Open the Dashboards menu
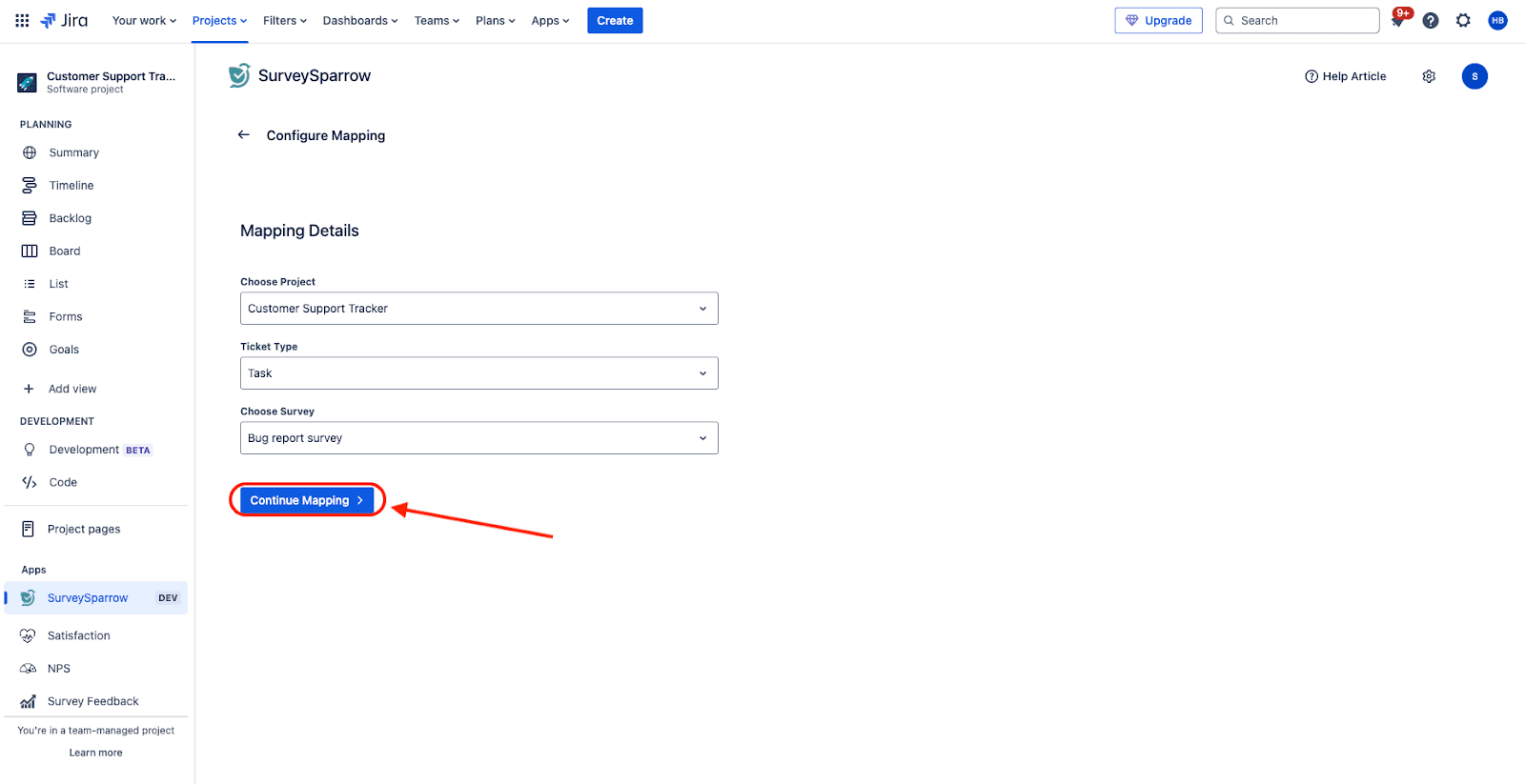Screen dimensions: 1525x784 click(360, 20)
